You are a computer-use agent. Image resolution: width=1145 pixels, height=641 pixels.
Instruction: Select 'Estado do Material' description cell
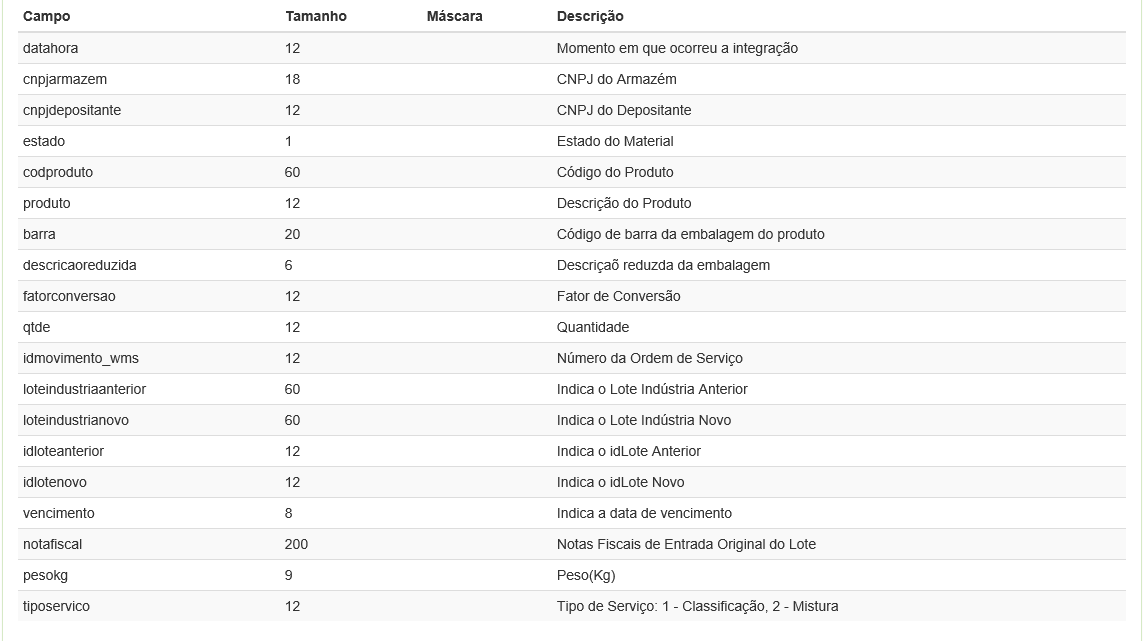click(615, 141)
